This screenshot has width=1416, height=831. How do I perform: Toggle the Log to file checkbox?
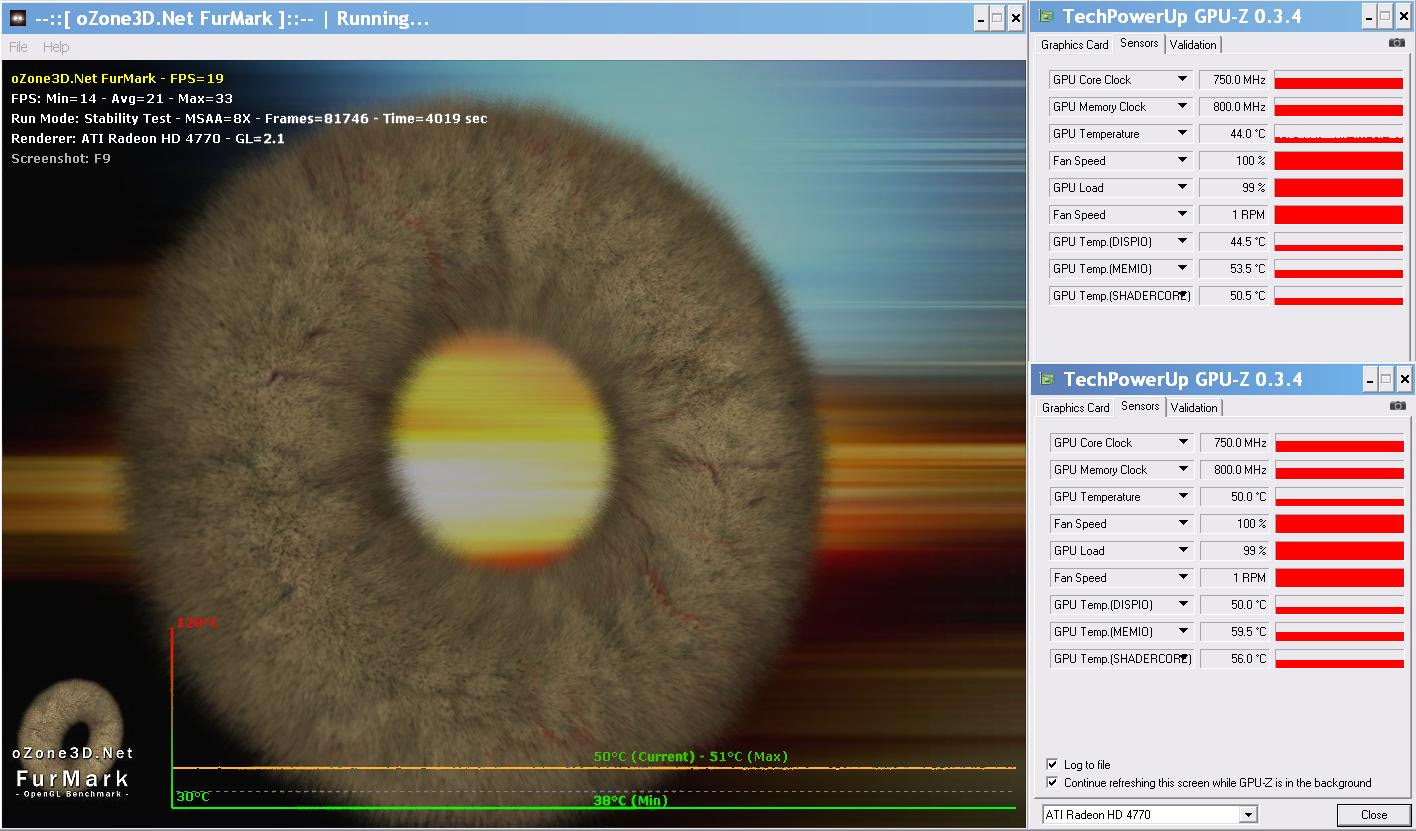click(1052, 765)
